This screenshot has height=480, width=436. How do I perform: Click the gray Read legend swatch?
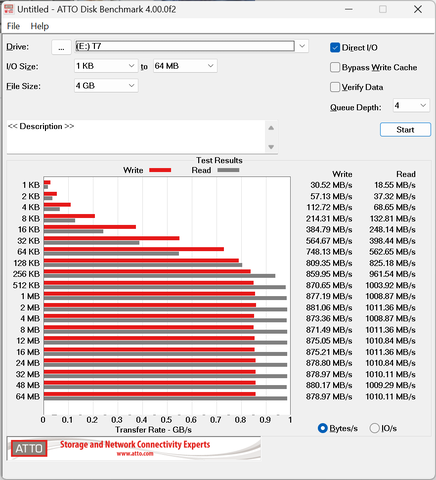click(228, 170)
